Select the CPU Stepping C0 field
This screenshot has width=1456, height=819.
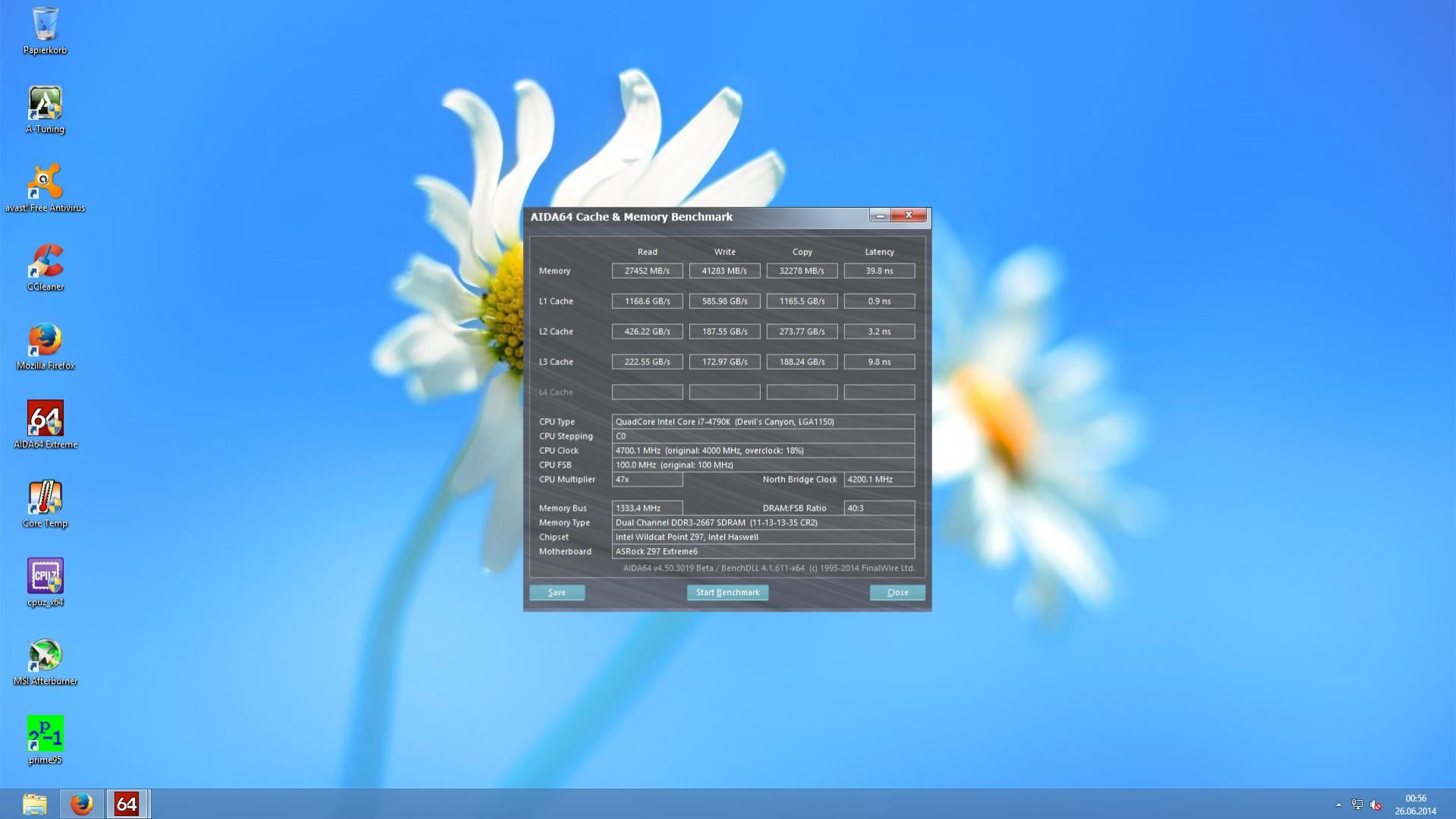(763, 436)
